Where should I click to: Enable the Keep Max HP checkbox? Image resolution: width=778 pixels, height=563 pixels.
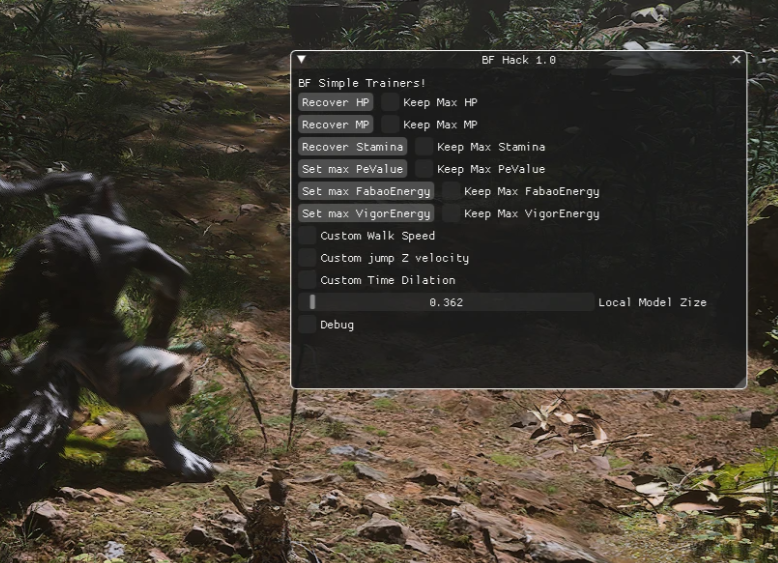coord(390,102)
